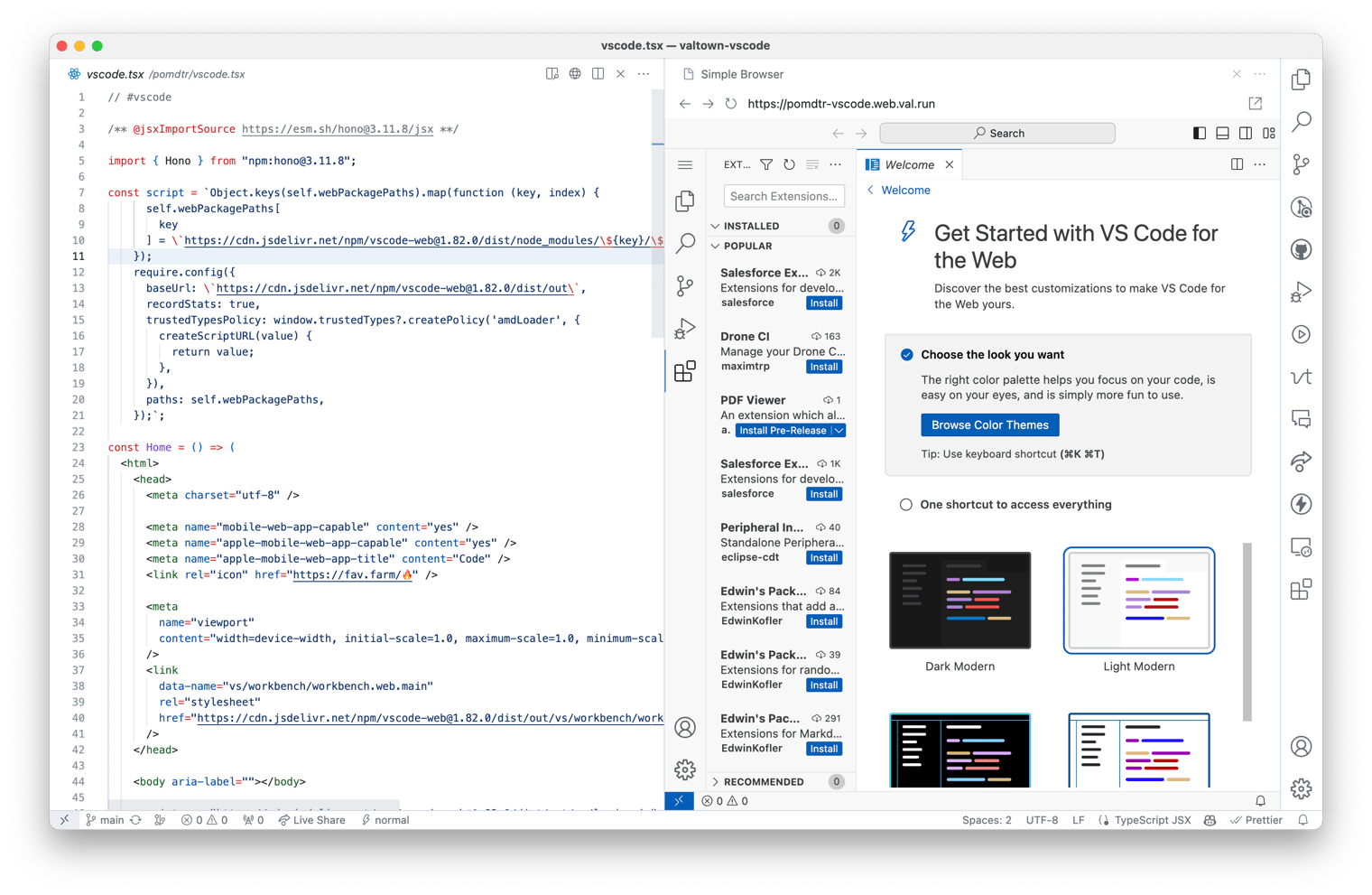1372x895 pixels.
Task: Split the vscode.tsx editor to the right
Action: (x=598, y=74)
